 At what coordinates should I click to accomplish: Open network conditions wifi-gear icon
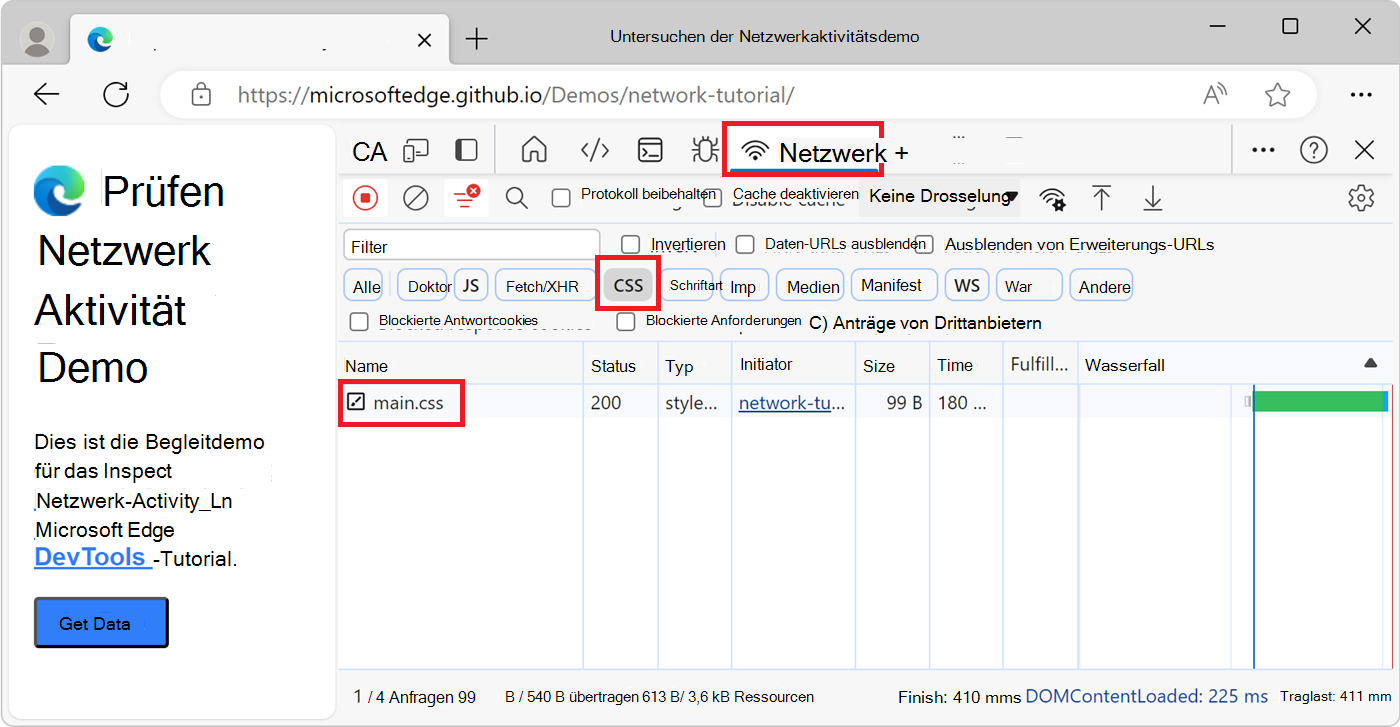click(x=1052, y=198)
